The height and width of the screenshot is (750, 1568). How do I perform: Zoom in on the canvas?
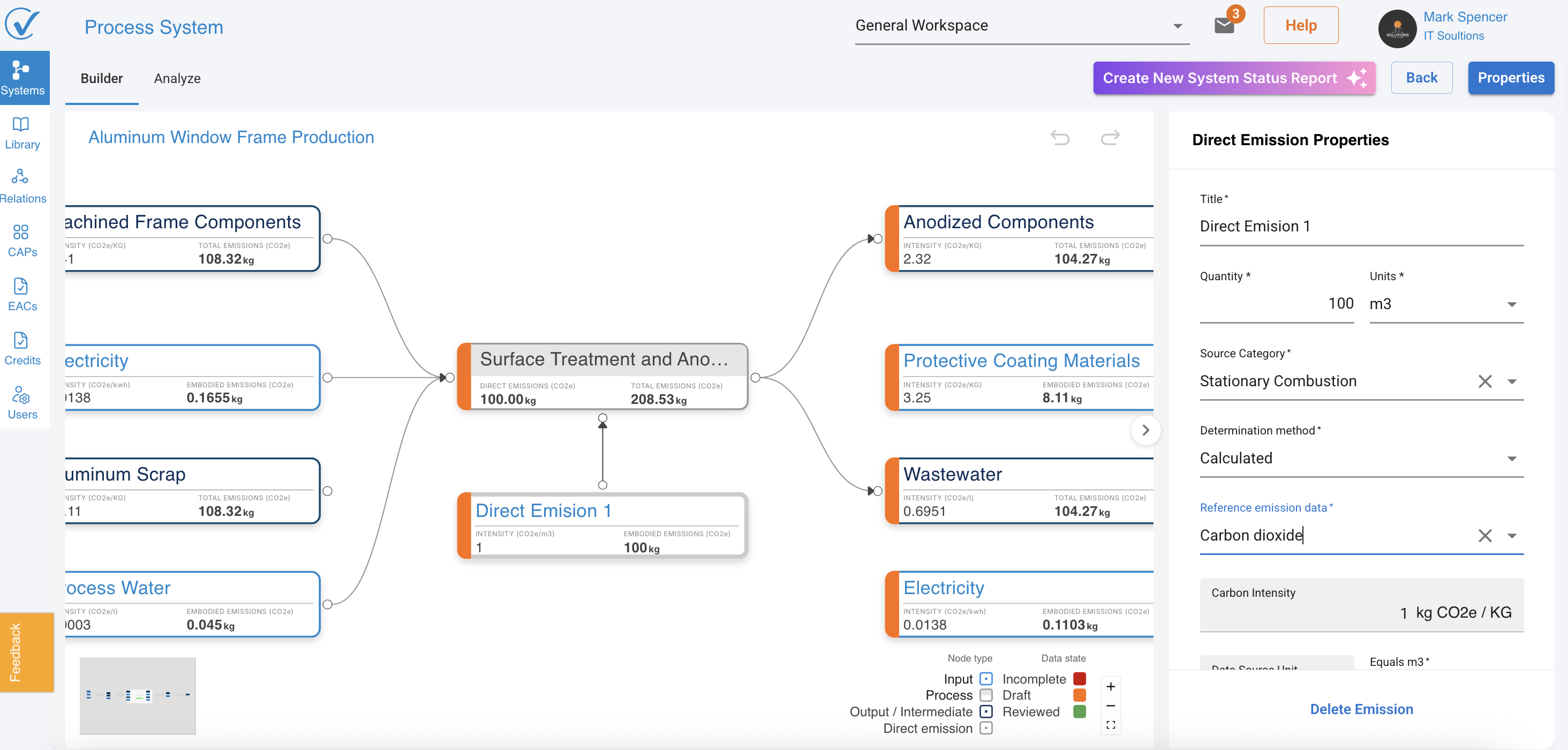pos(1110,687)
